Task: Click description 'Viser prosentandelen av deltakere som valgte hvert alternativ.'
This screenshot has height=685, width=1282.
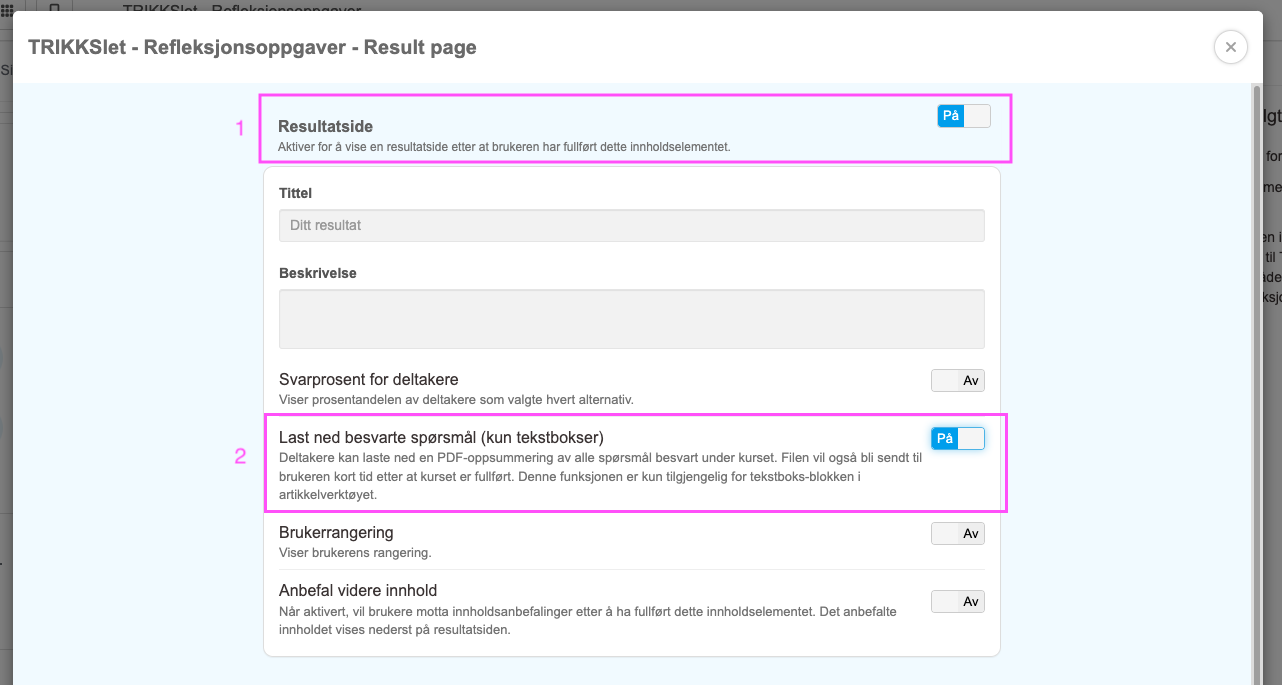Action: (x=457, y=399)
